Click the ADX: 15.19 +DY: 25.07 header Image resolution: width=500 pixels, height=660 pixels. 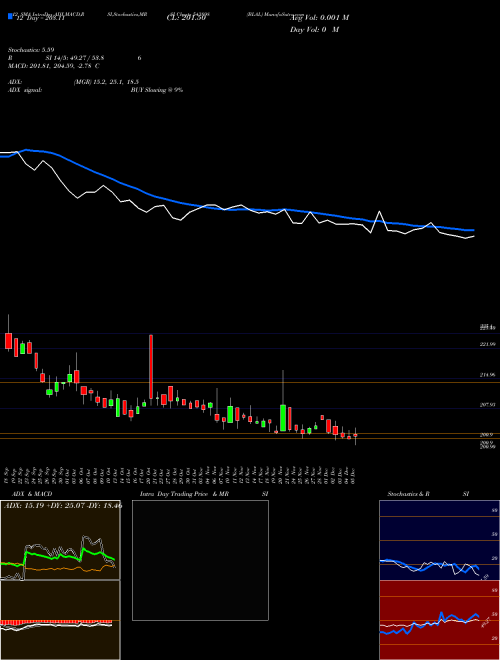[63, 505]
